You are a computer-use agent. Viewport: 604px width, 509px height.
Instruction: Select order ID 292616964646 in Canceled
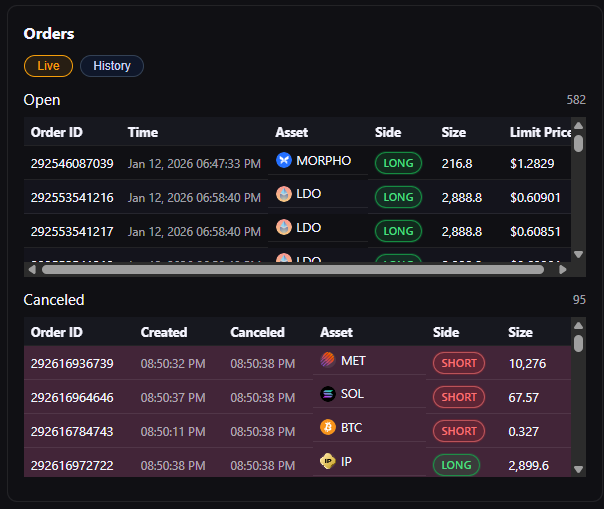[x=72, y=397]
